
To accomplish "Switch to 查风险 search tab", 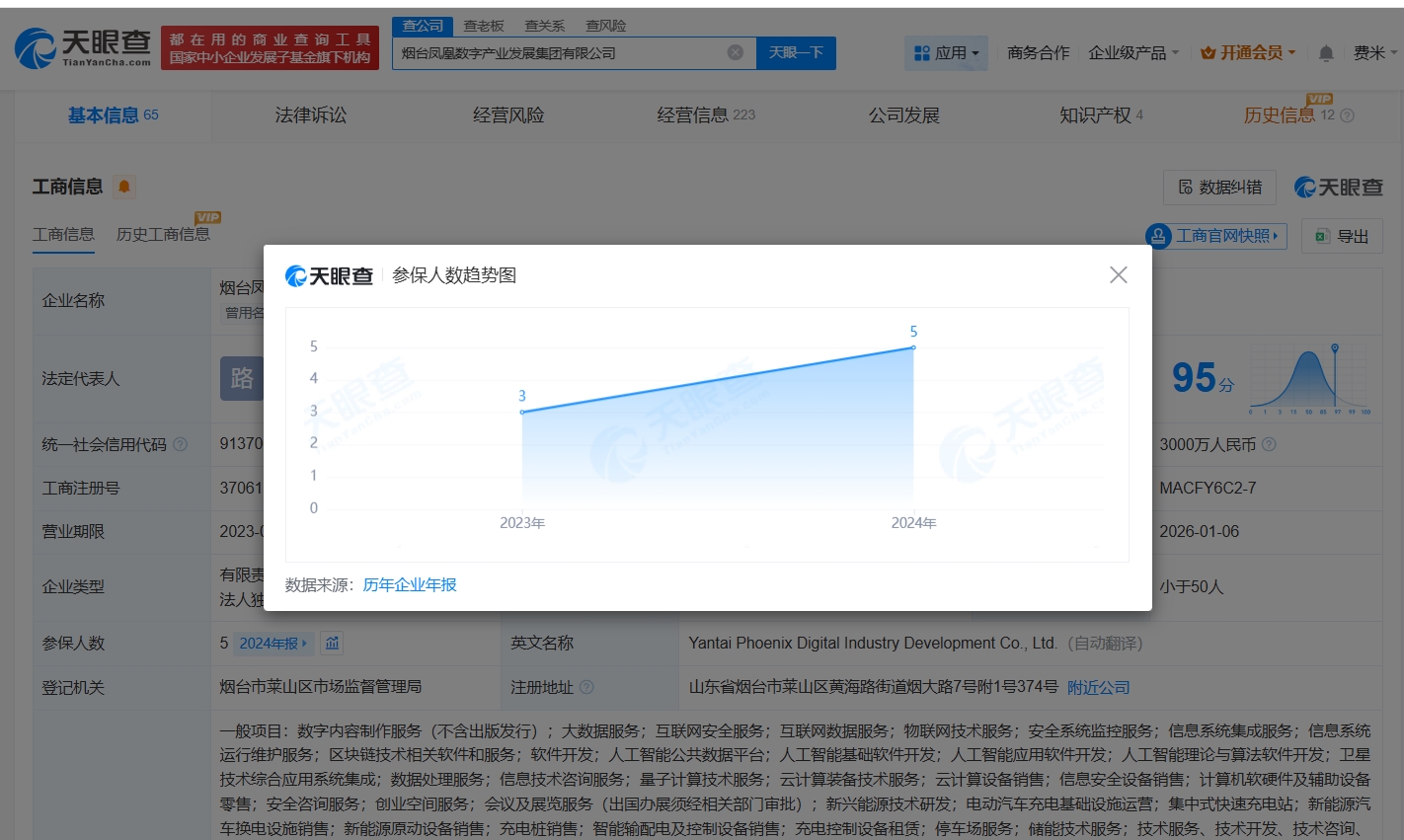I will pos(605,26).
